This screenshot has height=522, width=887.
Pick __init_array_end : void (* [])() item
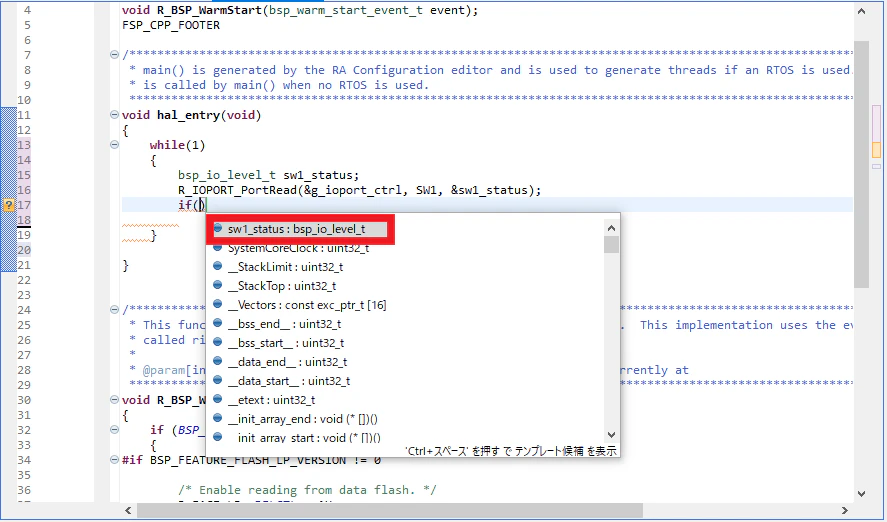tap(303, 419)
